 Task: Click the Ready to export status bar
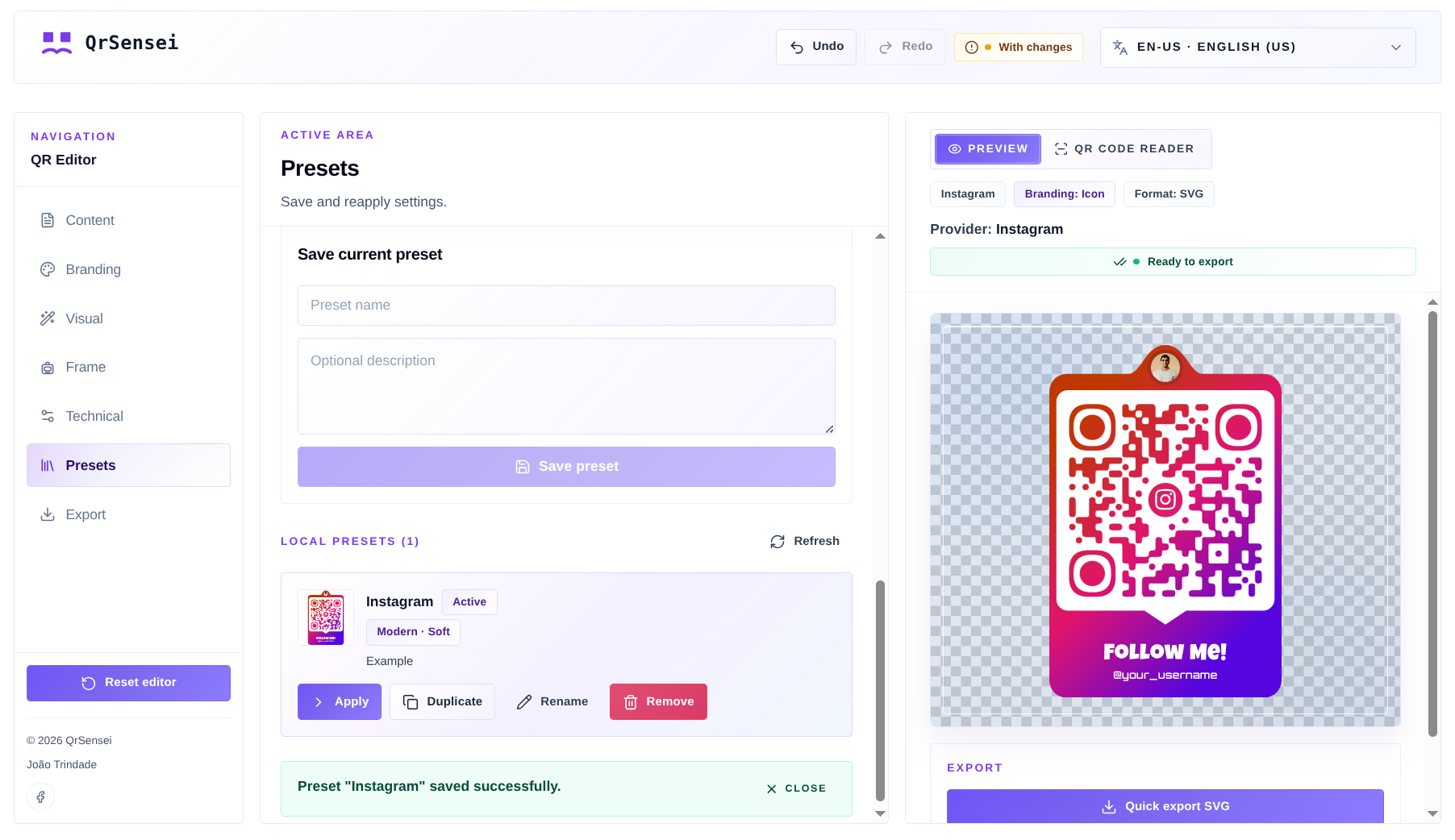click(x=1173, y=262)
